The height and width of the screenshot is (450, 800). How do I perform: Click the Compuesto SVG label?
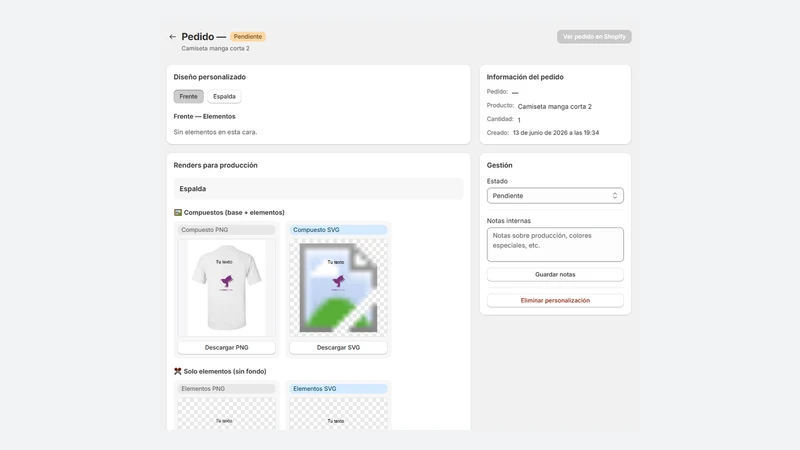tap(338, 230)
